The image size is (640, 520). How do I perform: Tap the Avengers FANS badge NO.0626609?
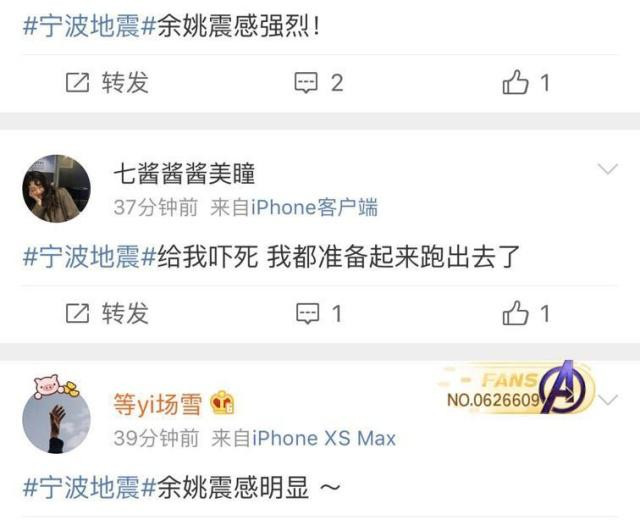pyautogui.click(x=516, y=389)
